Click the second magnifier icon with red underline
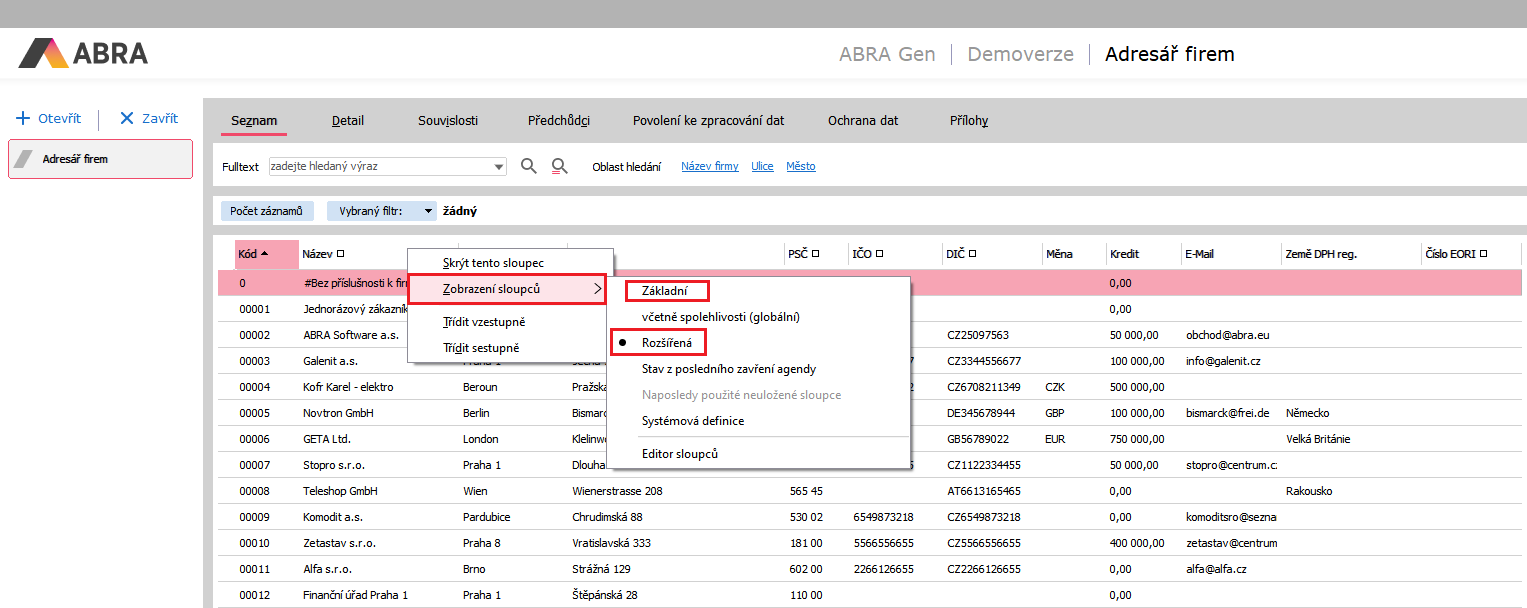 (x=560, y=166)
